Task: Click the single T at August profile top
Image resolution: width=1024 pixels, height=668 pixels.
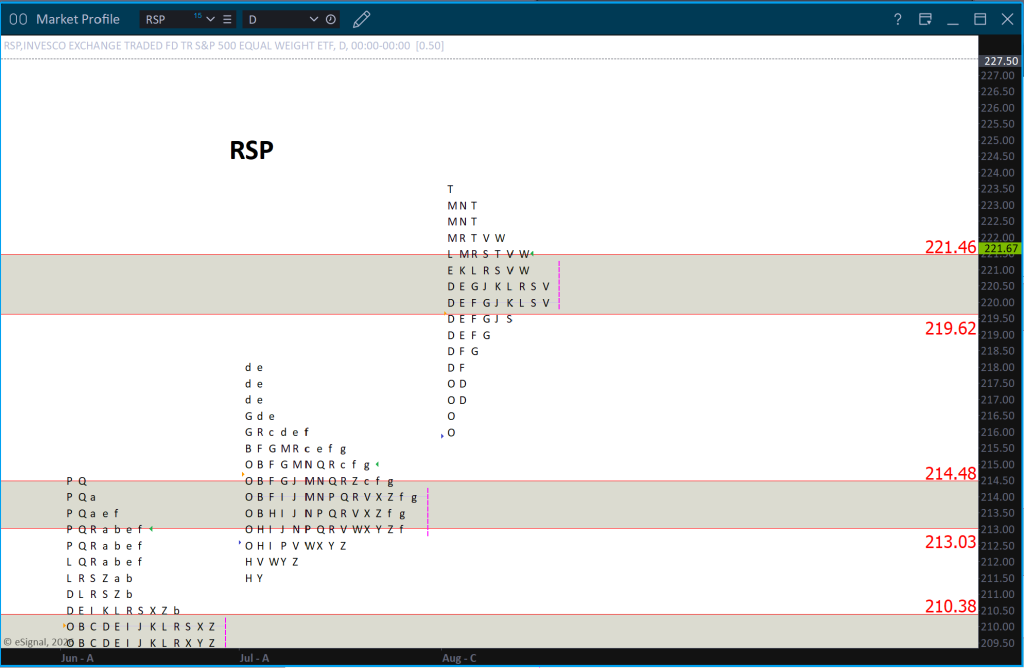Action: (x=450, y=189)
